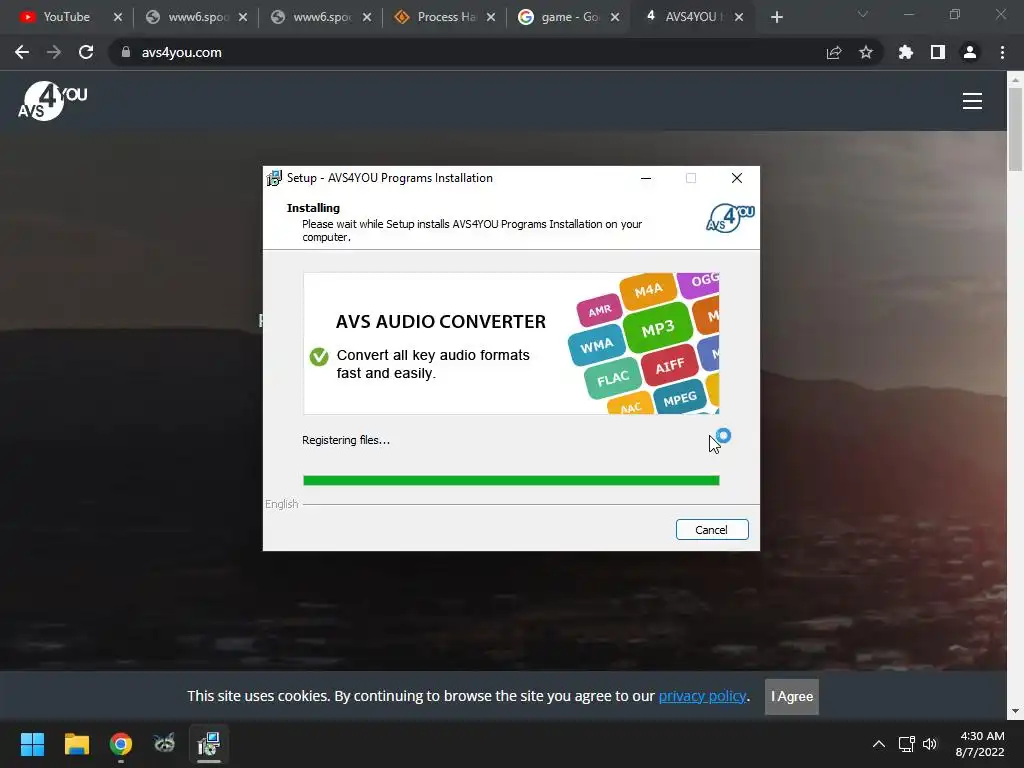Accept cookies with I Agree button

point(792,696)
